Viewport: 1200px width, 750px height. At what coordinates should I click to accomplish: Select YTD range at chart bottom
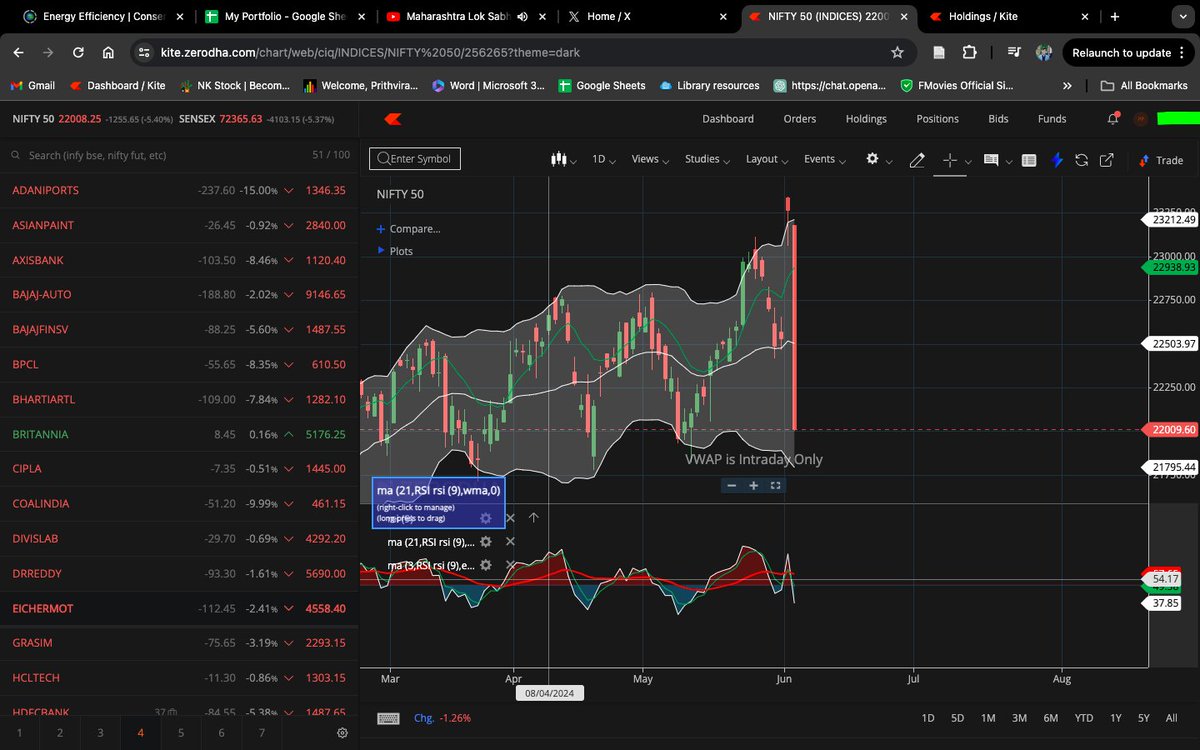click(x=1083, y=718)
